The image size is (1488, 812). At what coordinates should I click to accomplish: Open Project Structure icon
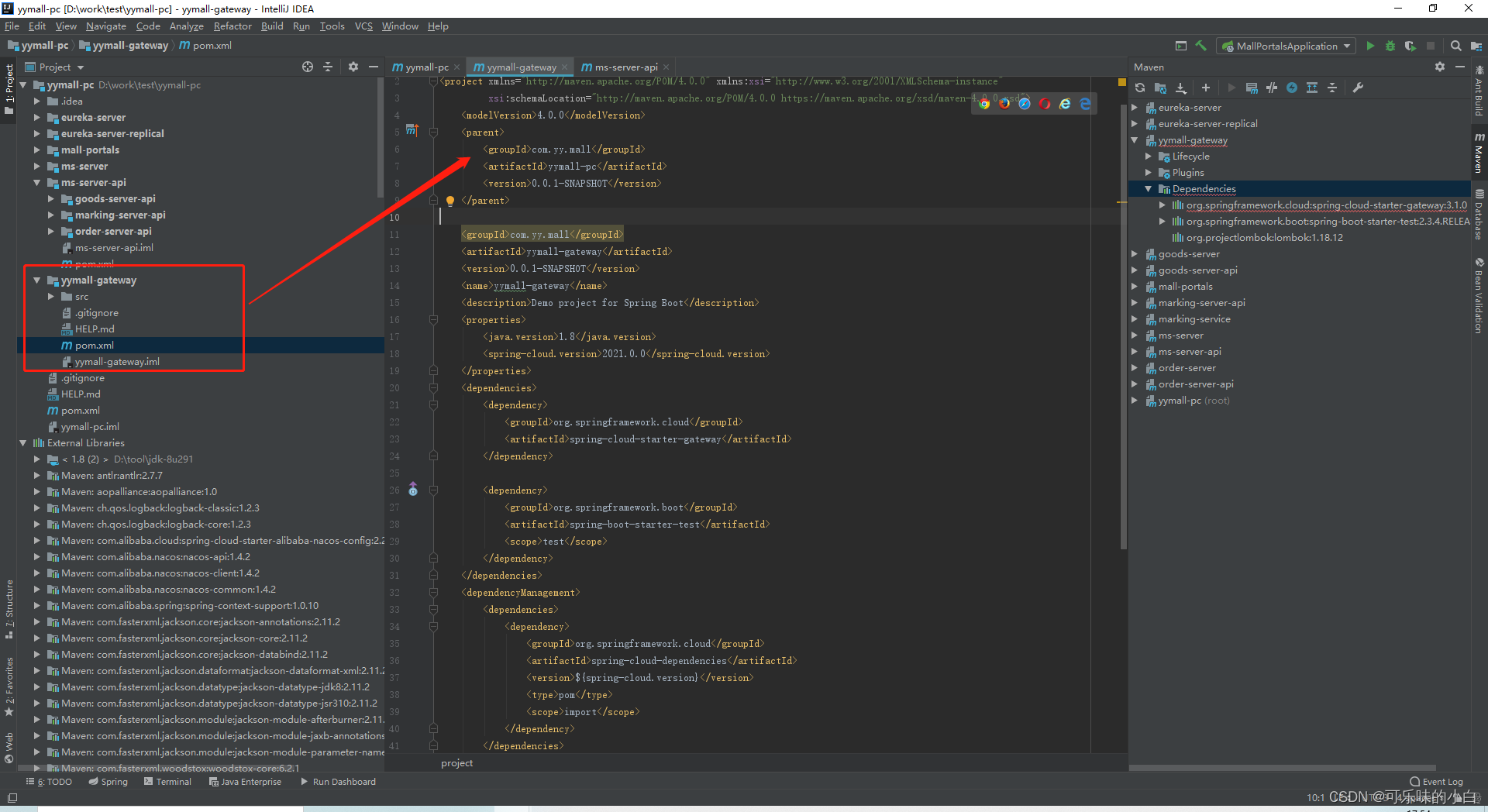tap(1476, 46)
